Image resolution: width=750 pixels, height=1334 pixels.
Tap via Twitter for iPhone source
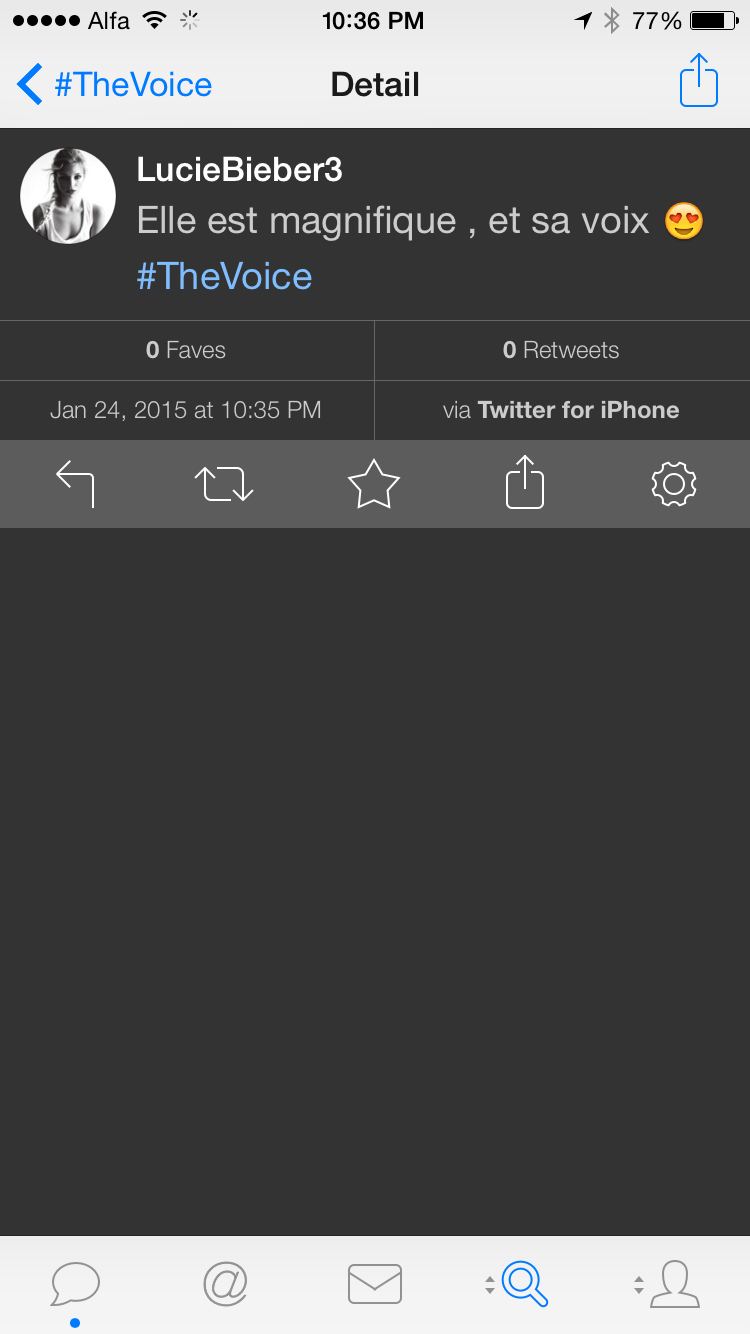[x=561, y=410]
